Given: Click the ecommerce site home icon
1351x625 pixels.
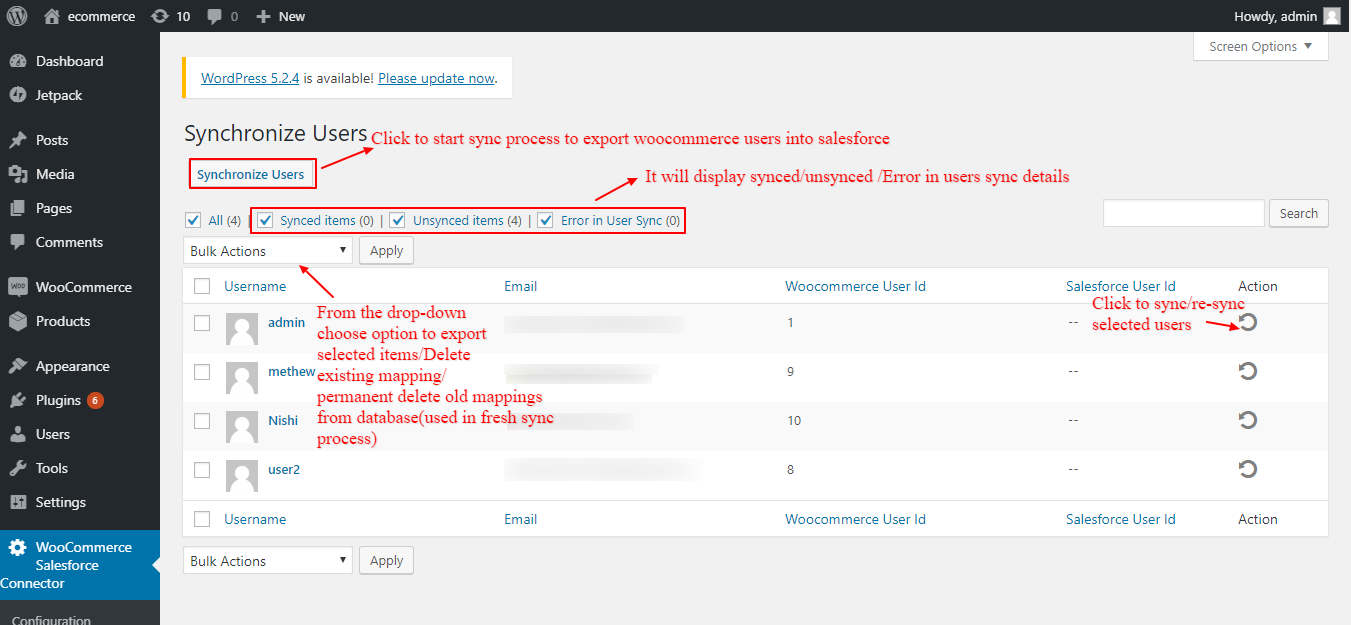Looking at the screenshot, I should point(53,16).
